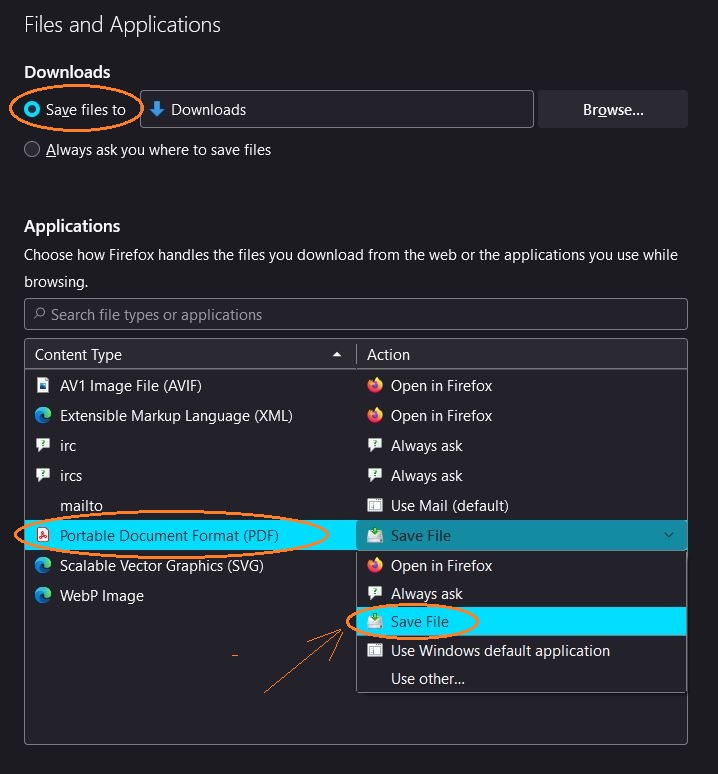718x774 pixels.
Task: Enable 'Always ask you where to save files'
Action: pos(32,150)
